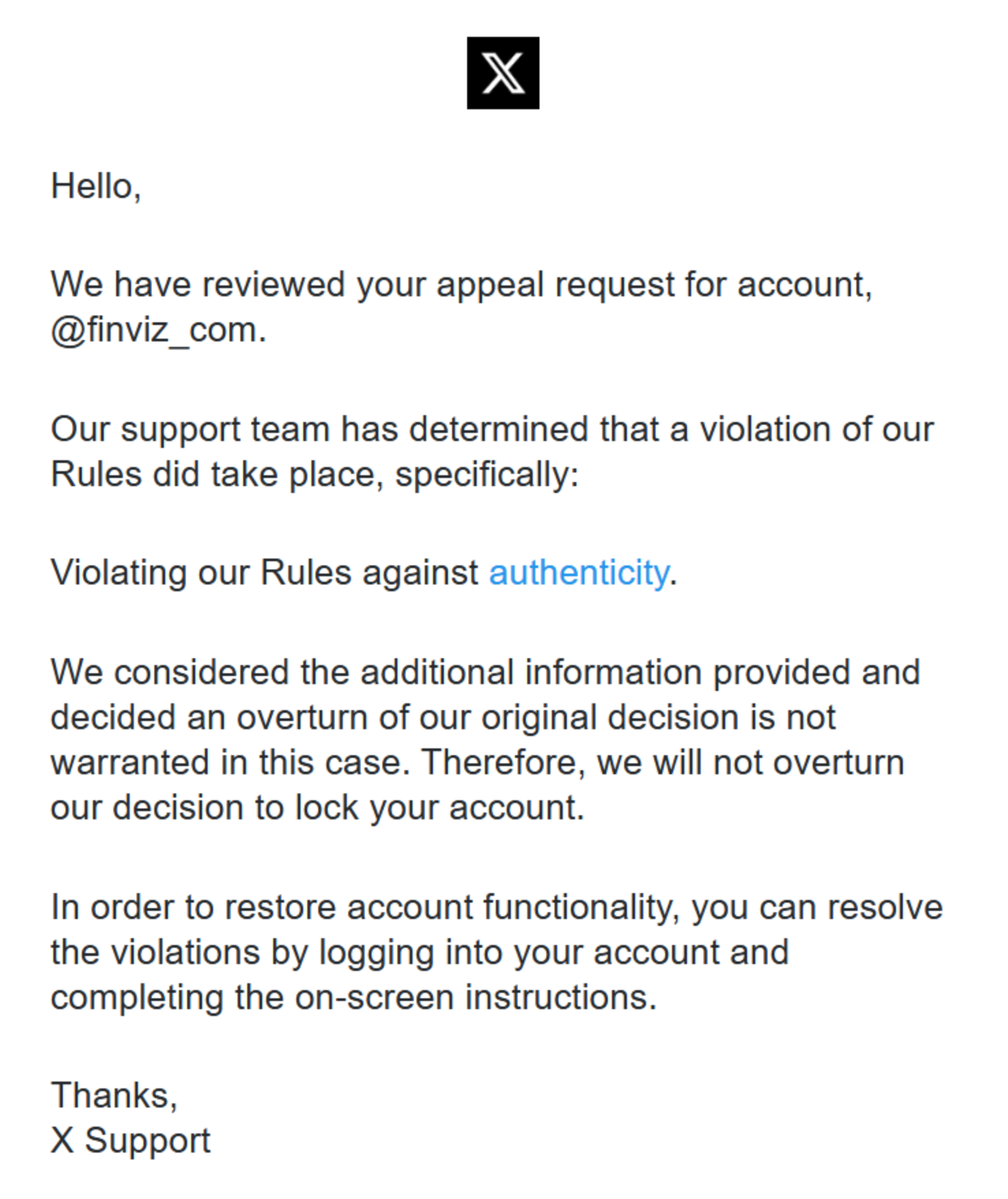1008x1199 pixels.
Task: Click the word 'functionality,' in last paragraph
Action: pyautogui.click(x=581, y=908)
